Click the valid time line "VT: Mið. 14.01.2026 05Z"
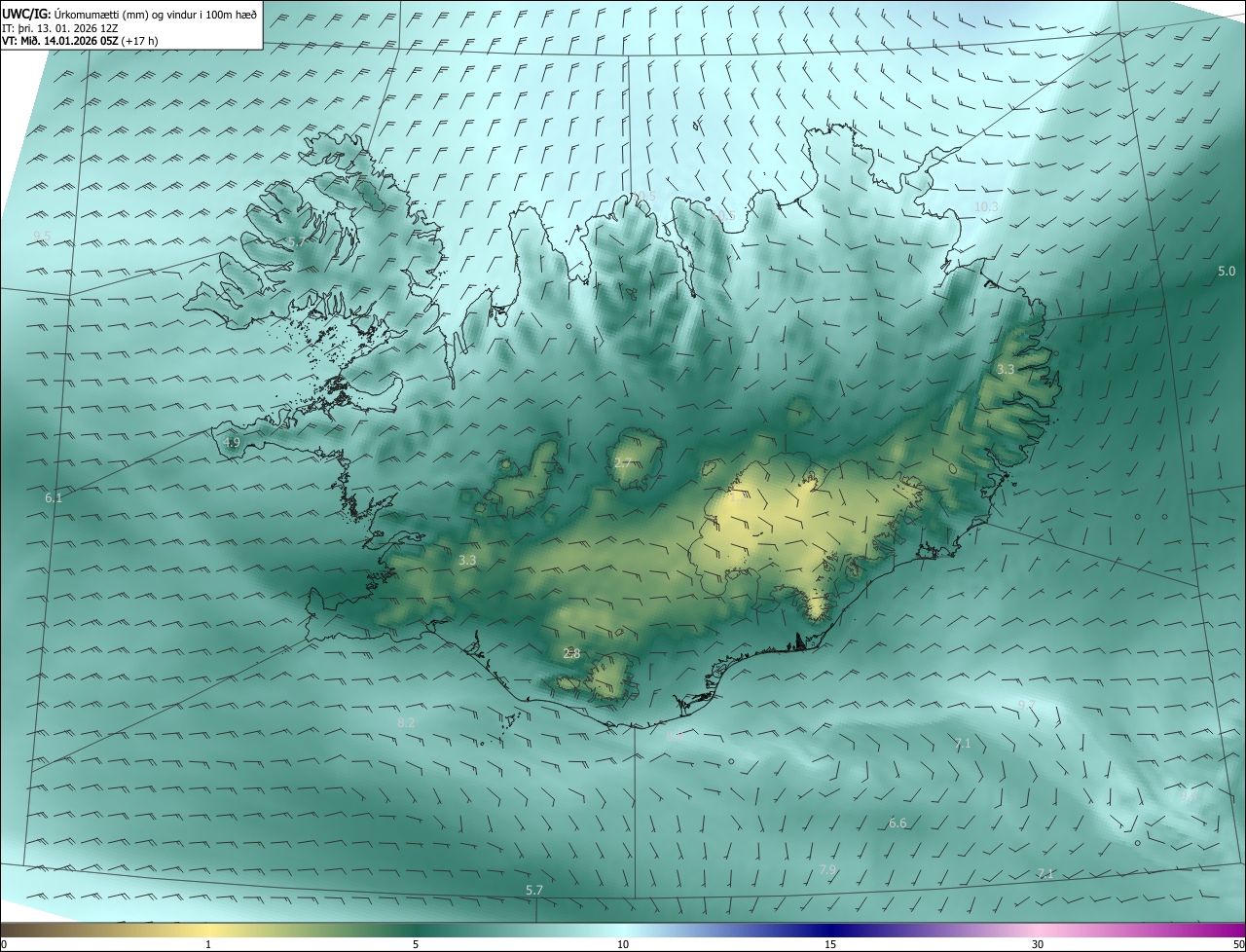The image size is (1246, 952). (61, 41)
